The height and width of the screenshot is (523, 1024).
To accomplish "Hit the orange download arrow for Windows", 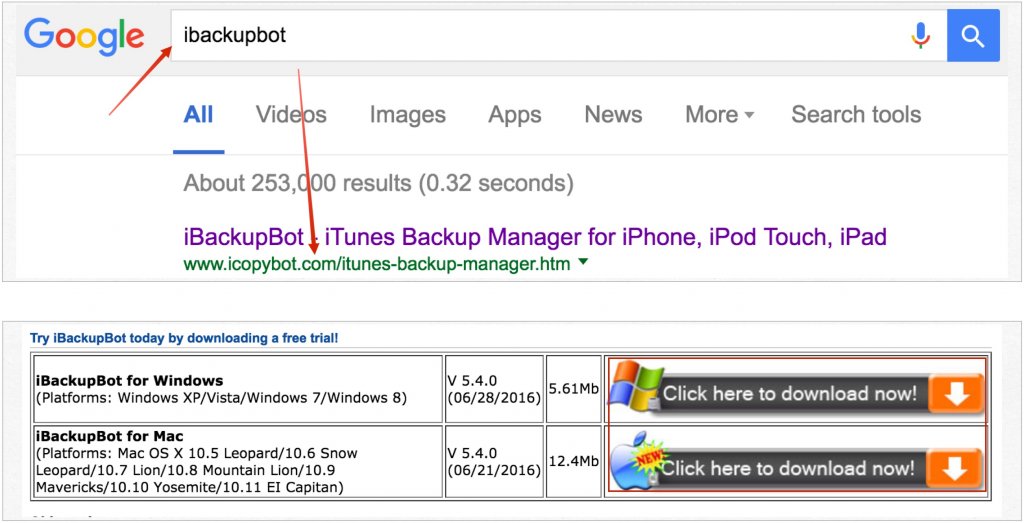I will (956, 394).
